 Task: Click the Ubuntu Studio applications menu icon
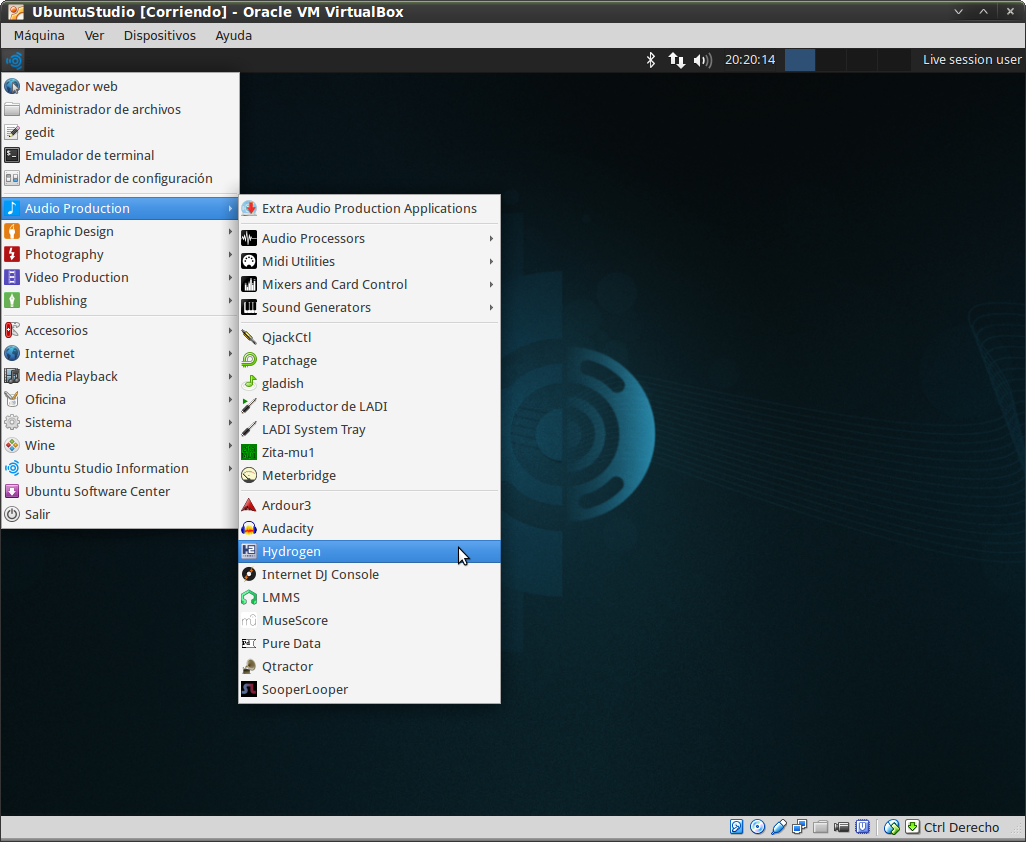tap(14, 60)
